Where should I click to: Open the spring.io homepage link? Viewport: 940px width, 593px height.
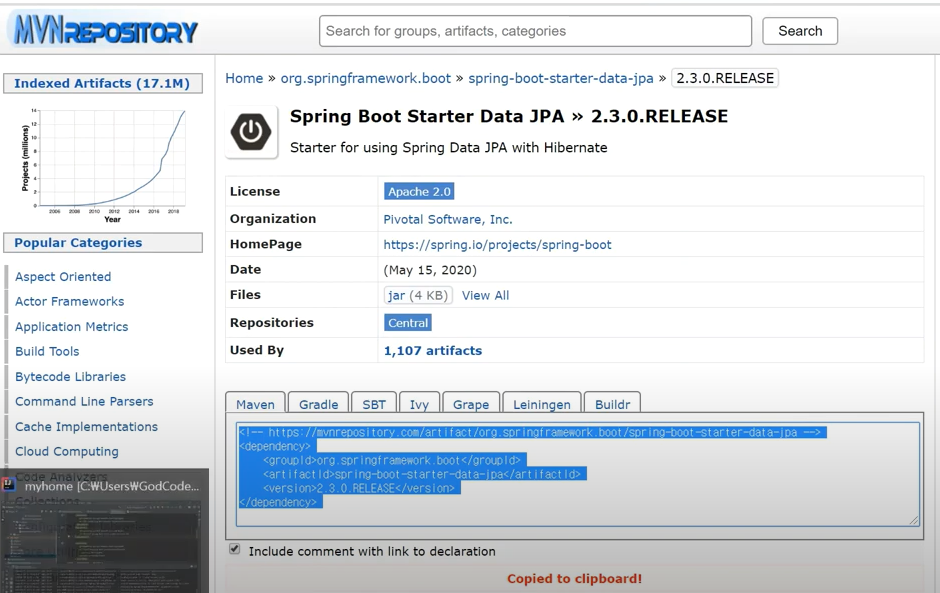click(x=497, y=245)
